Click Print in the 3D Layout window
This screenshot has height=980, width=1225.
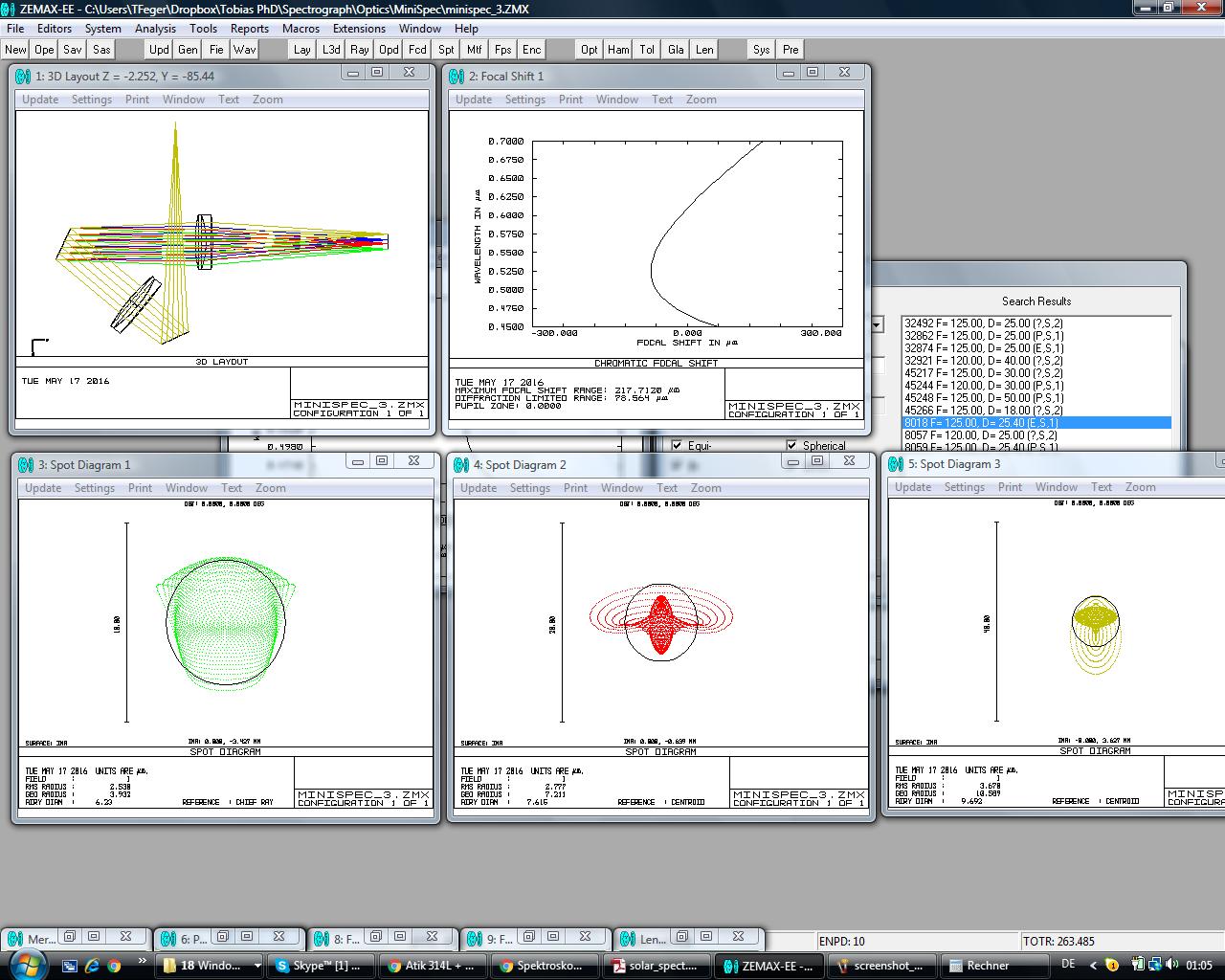(x=137, y=99)
